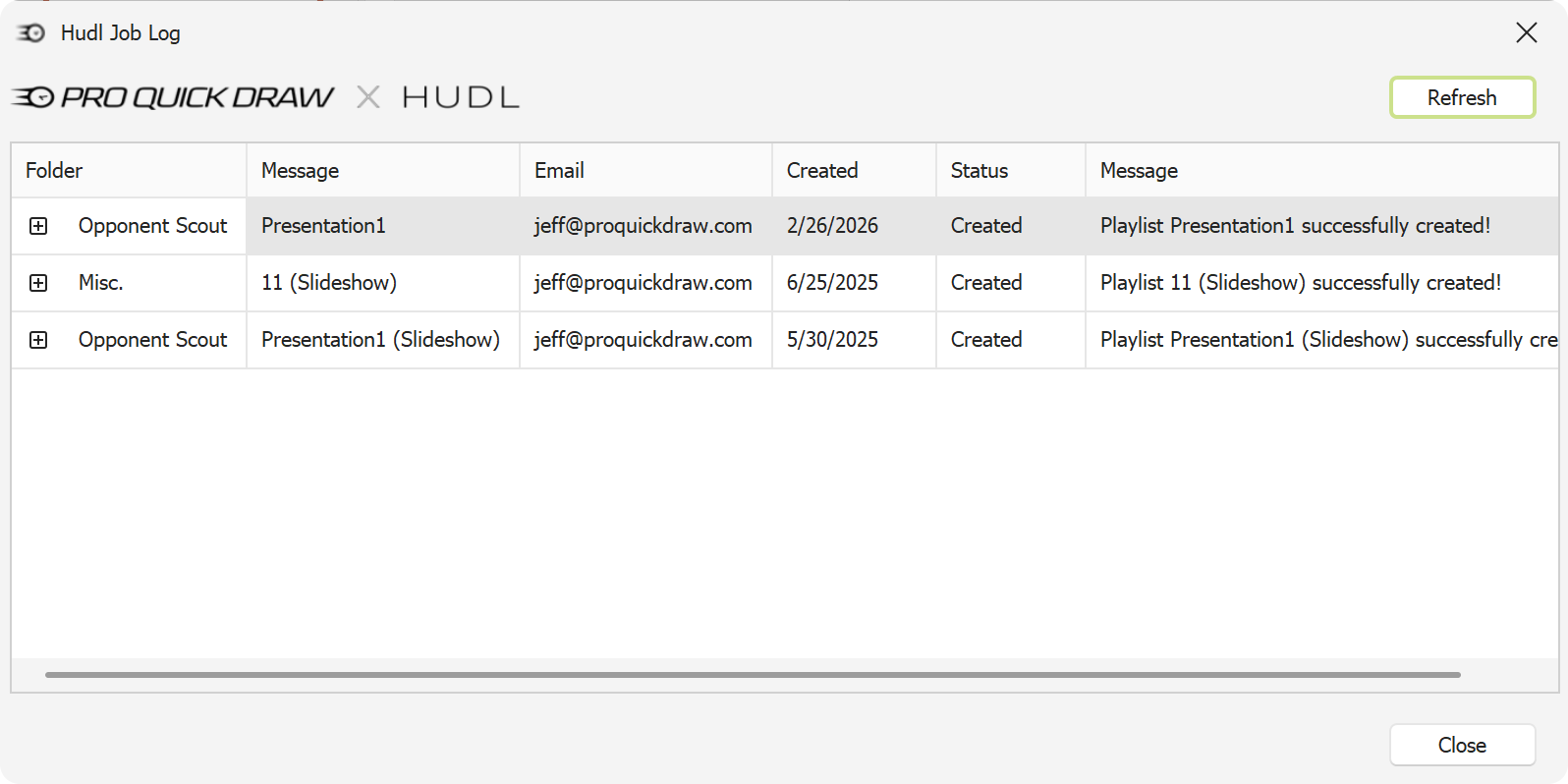The width and height of the screenshot is (1568, 784).
Task: Click the Misc. folder name
Action: (101, 283)
